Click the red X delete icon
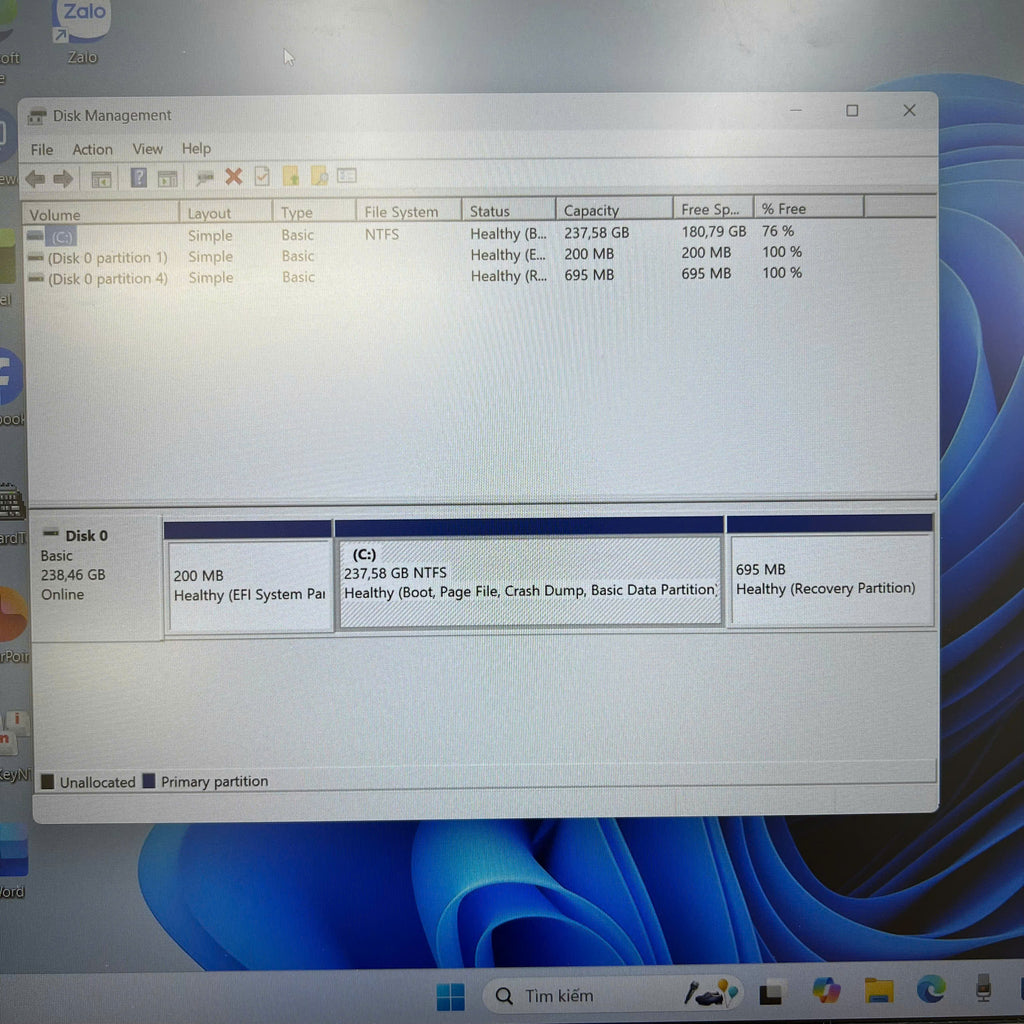 tap(234, 177)
